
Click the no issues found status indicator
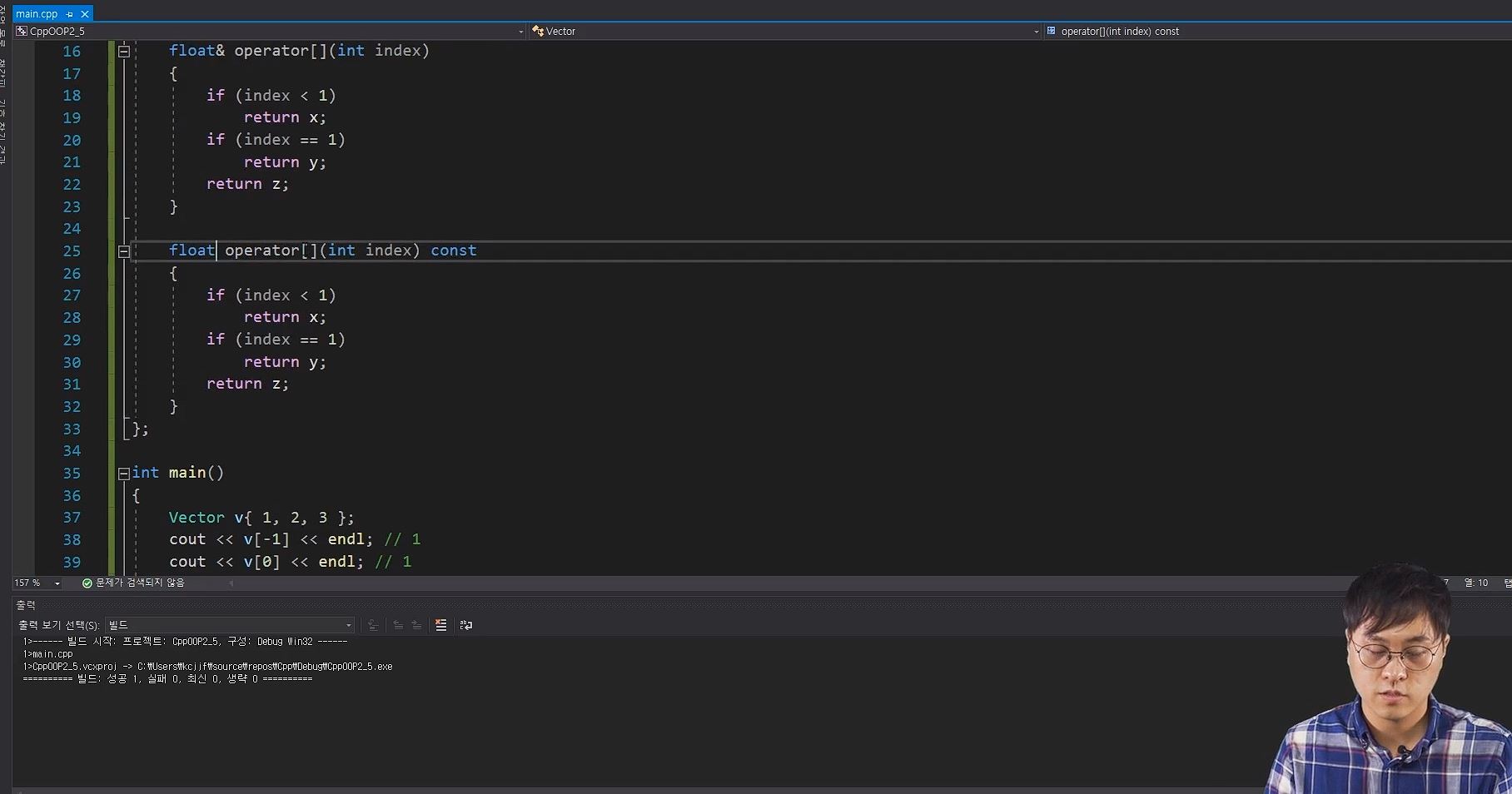click(x=133, y=583)
